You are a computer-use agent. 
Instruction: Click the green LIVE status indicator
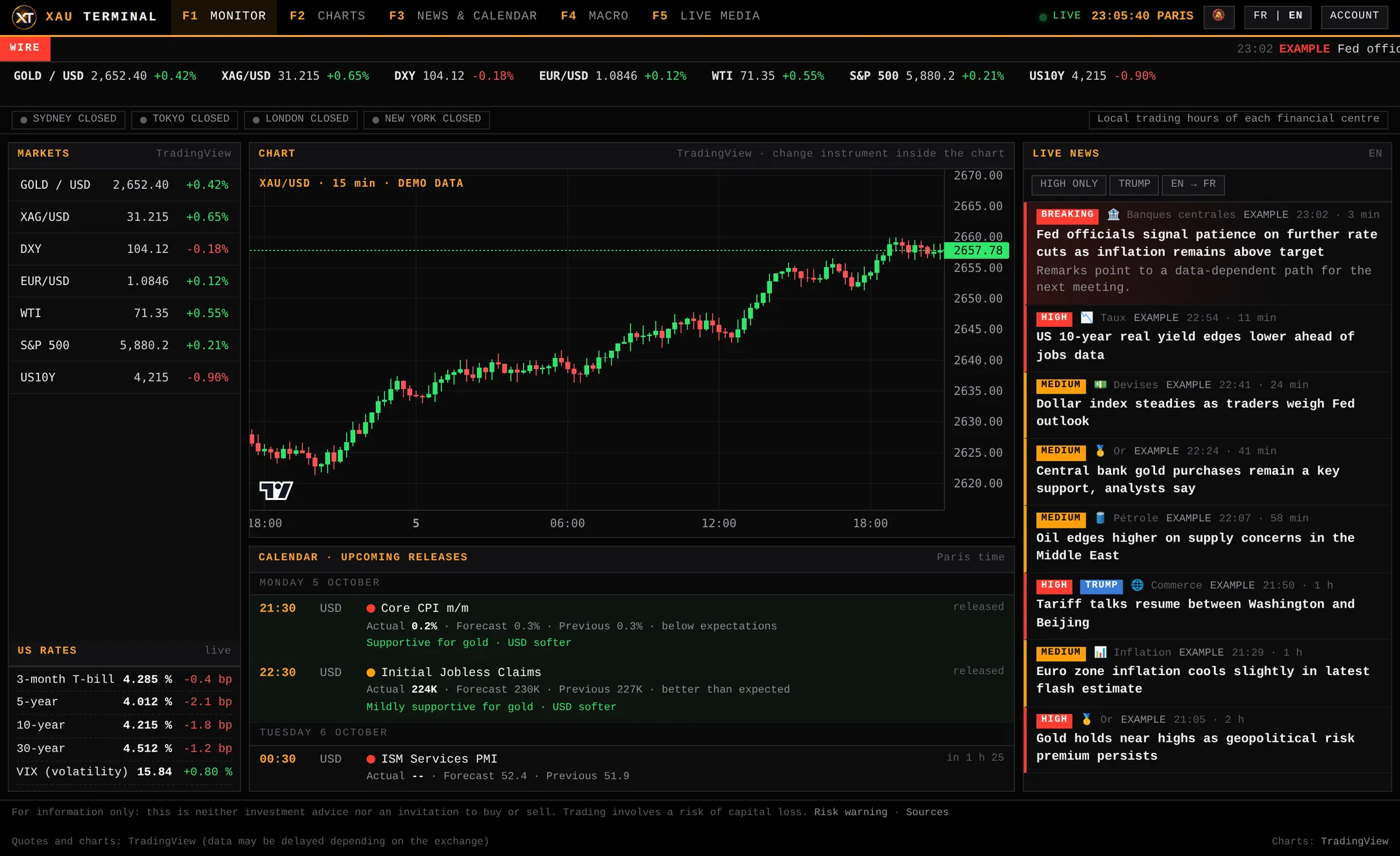click(x=1060, y=16)
